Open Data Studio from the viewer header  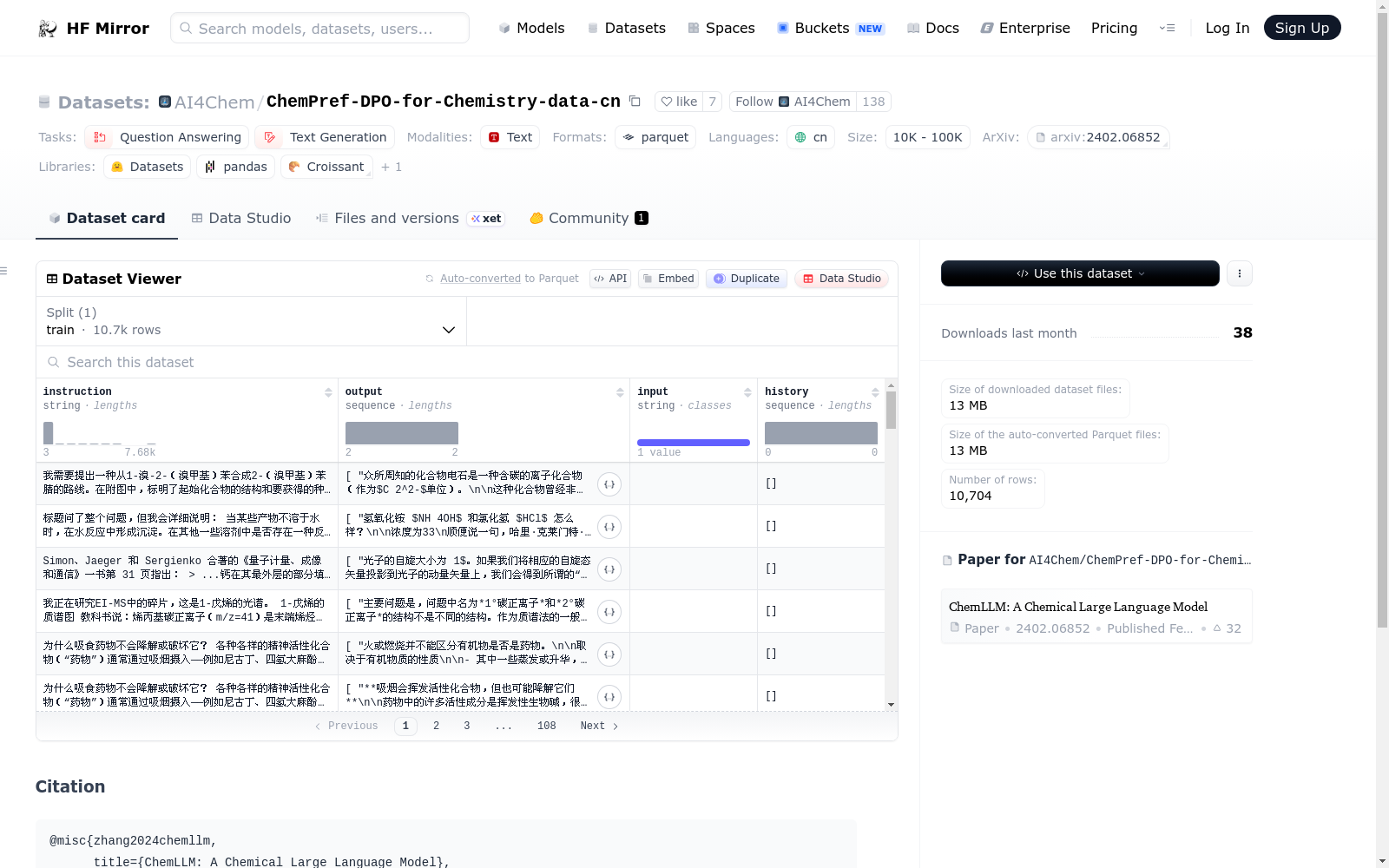point(841,279)
